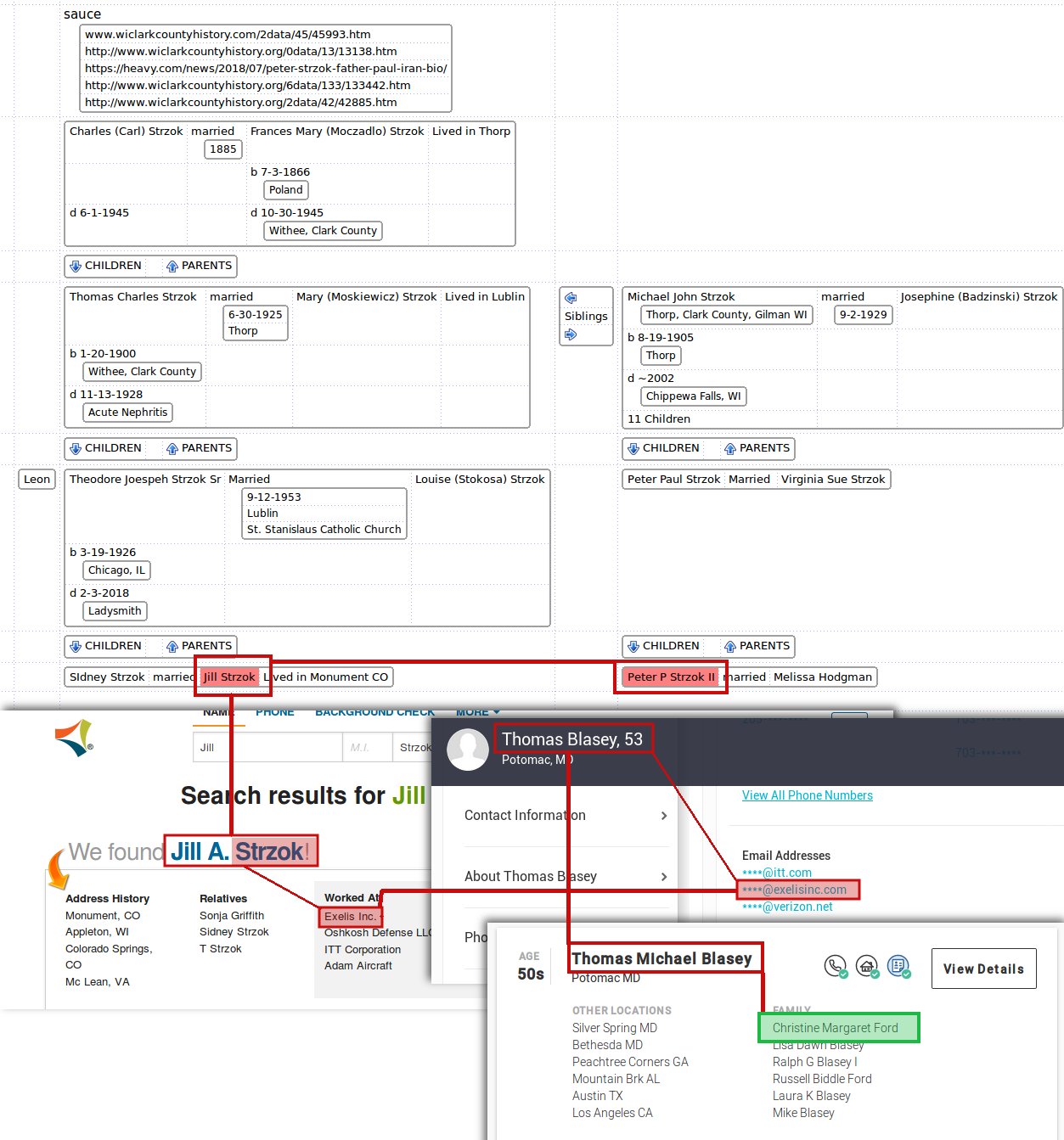The height and width of the screenshot is (1140, 1064).
Task: Open View All Phone Numbers link
Action: pyautogui.click(x=808, y=795)
